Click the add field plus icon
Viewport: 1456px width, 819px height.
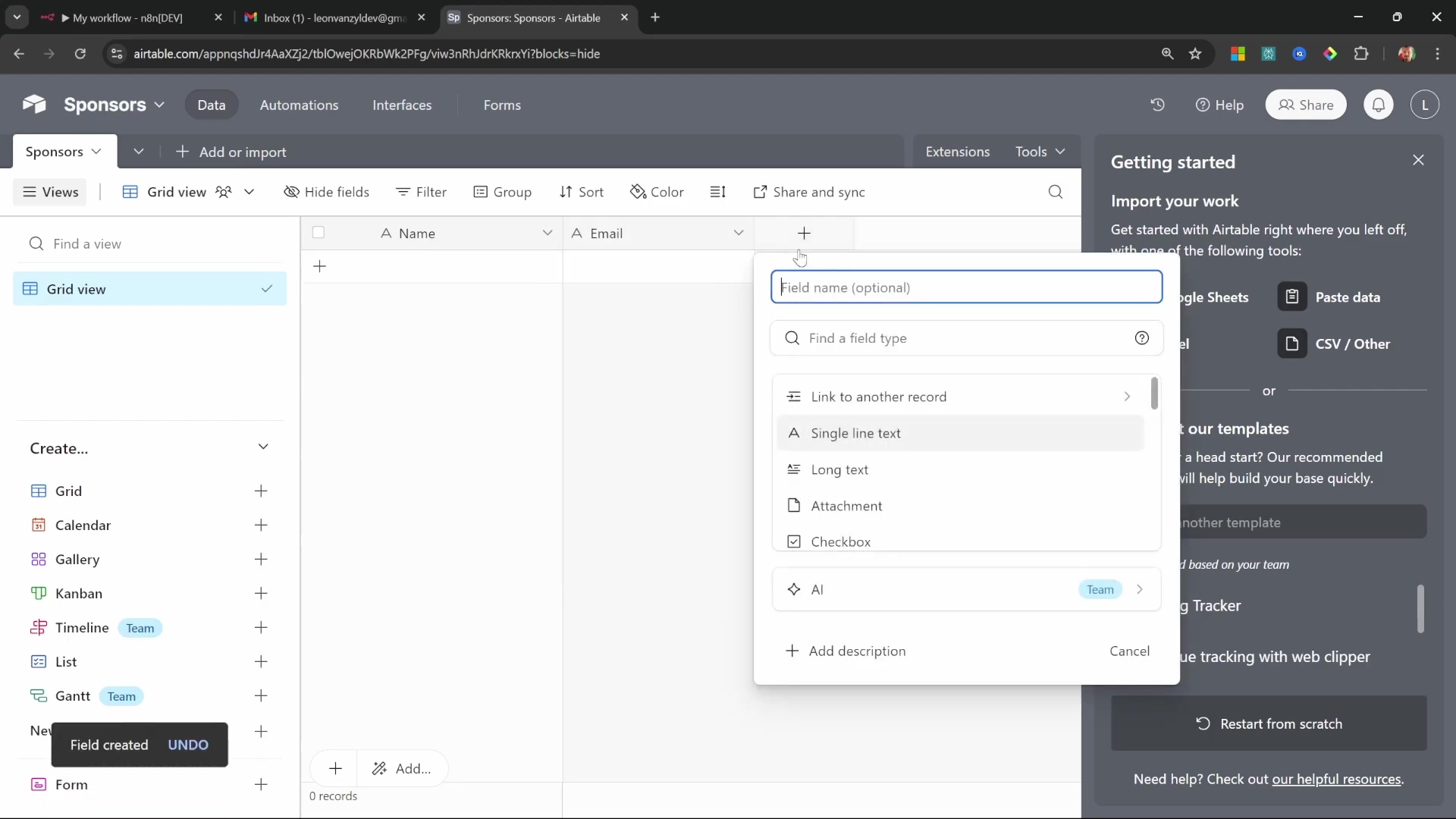804,234
